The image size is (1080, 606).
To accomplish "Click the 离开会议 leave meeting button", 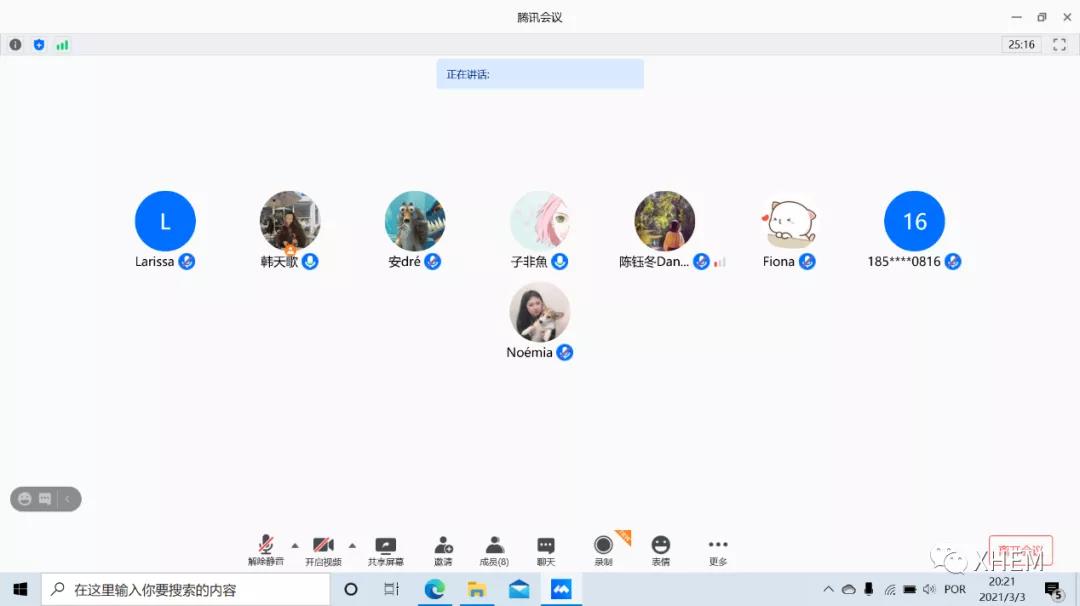I will pyautogui.click(x=1022, y=548).
